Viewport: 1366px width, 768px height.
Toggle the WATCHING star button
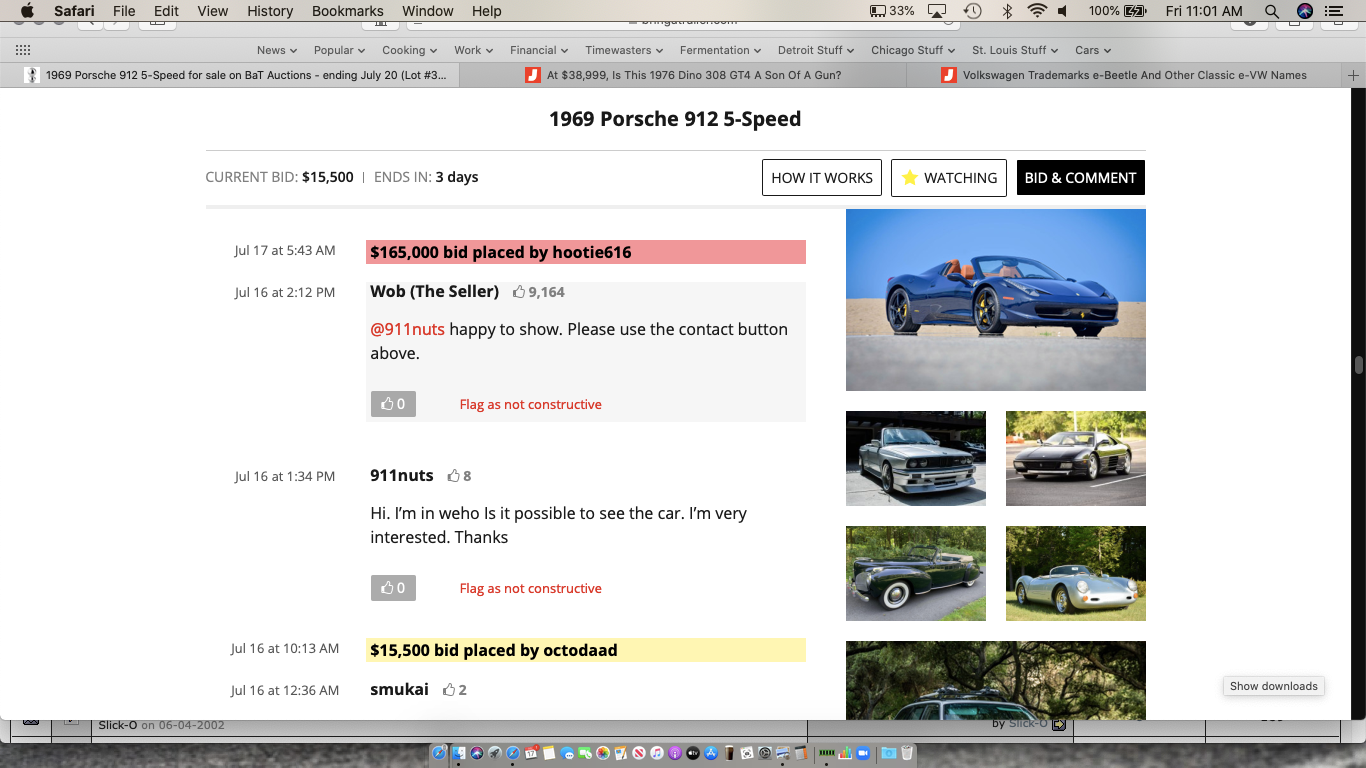click(x=949, y=177)
